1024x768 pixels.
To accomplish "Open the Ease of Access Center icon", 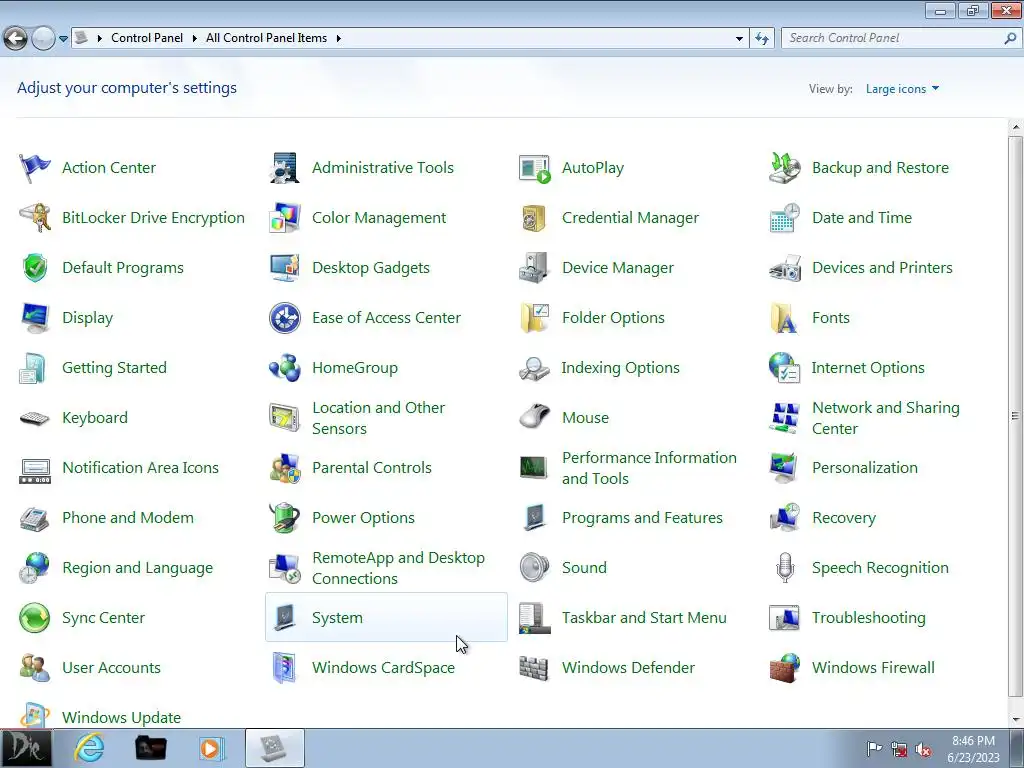I will [x=285, y=318].
